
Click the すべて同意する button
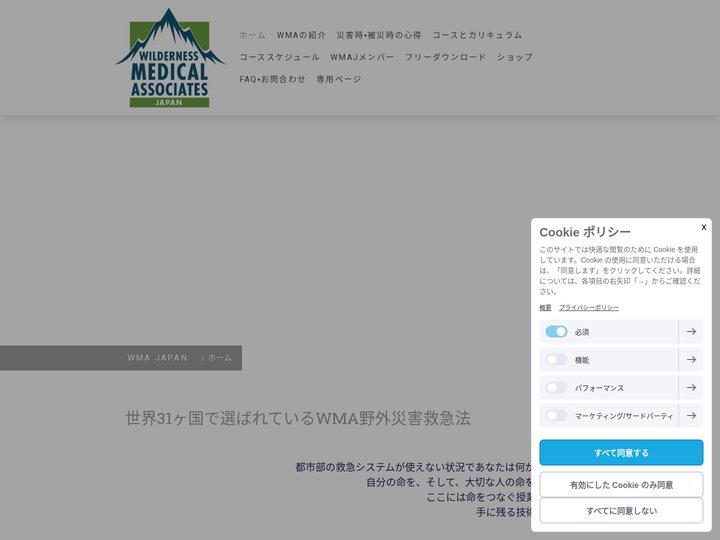pyautogui.click(x=621, y=452)
